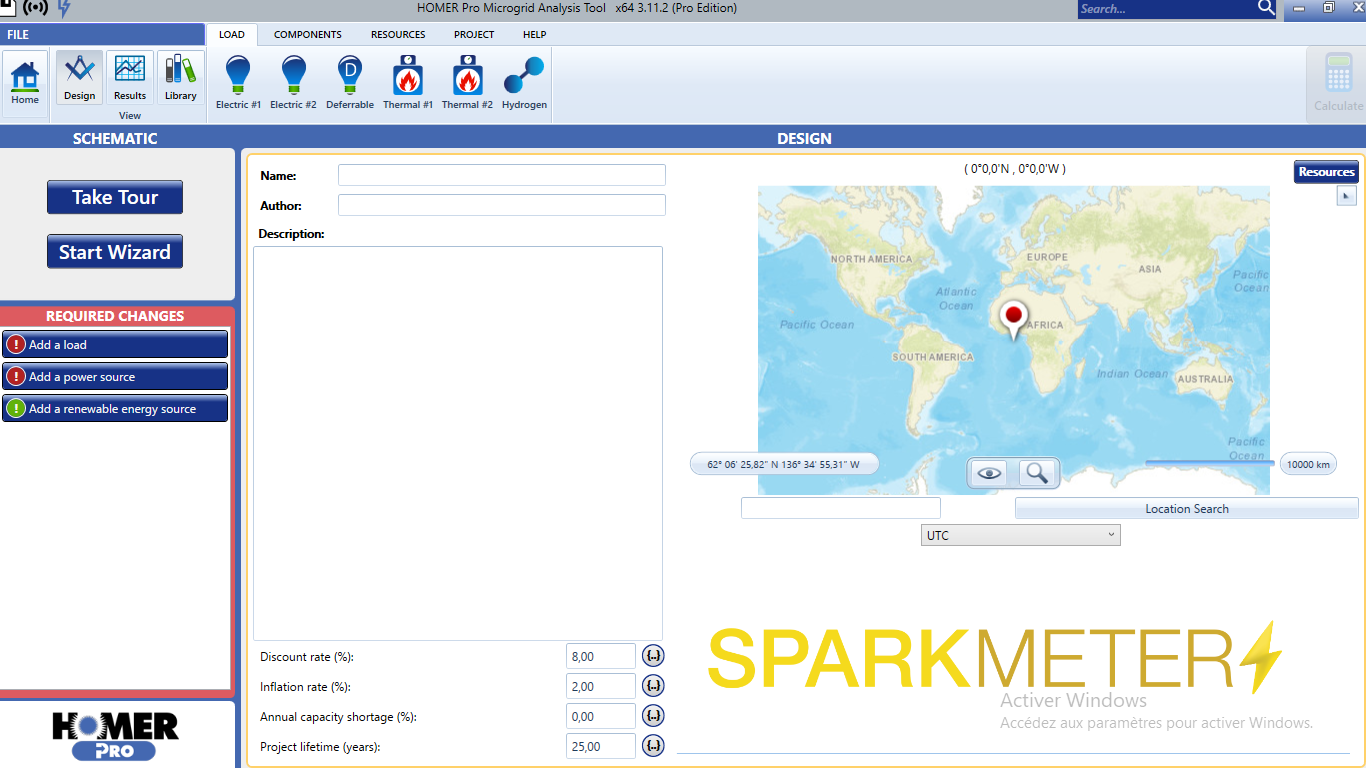The width and height of the screenshot is (1366, 768).
Task: Open sensitivity values for Annual capacity shortage
Action: [653, 716]
